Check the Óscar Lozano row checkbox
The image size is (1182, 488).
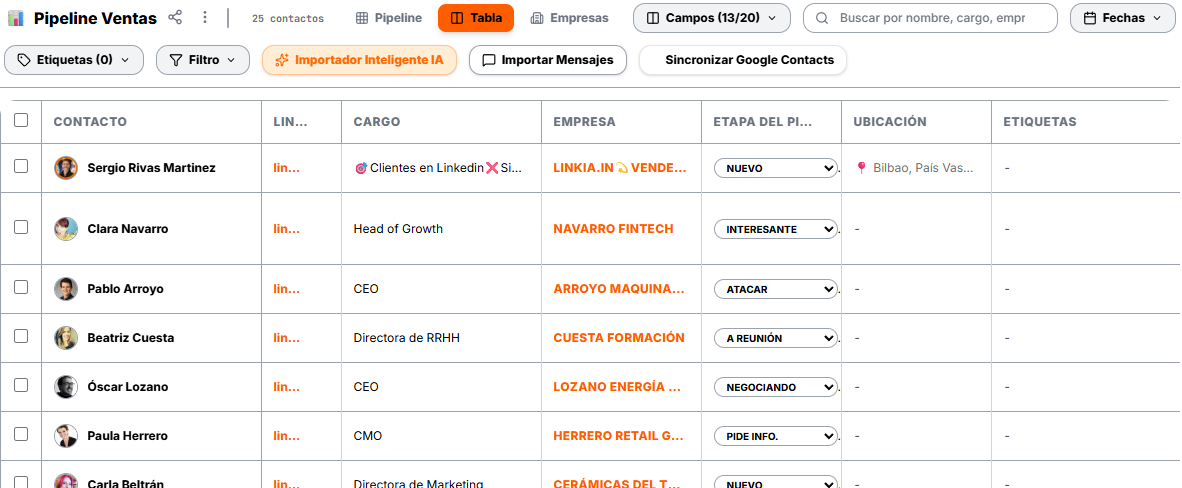tap(21, 385)
